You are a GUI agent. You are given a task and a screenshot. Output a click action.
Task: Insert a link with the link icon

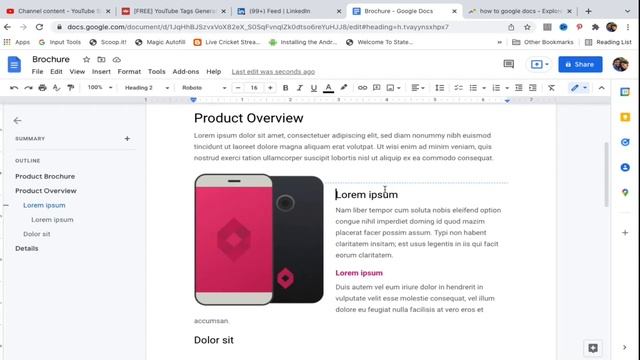tap(362, 88)
